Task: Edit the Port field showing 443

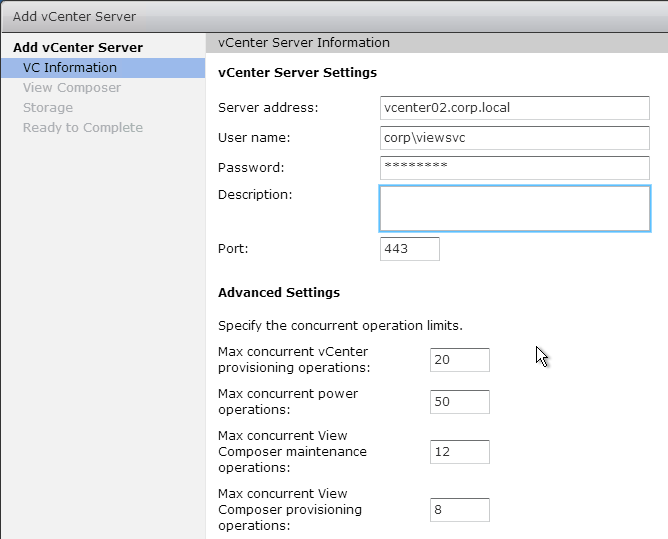Action: click(409, 249)
